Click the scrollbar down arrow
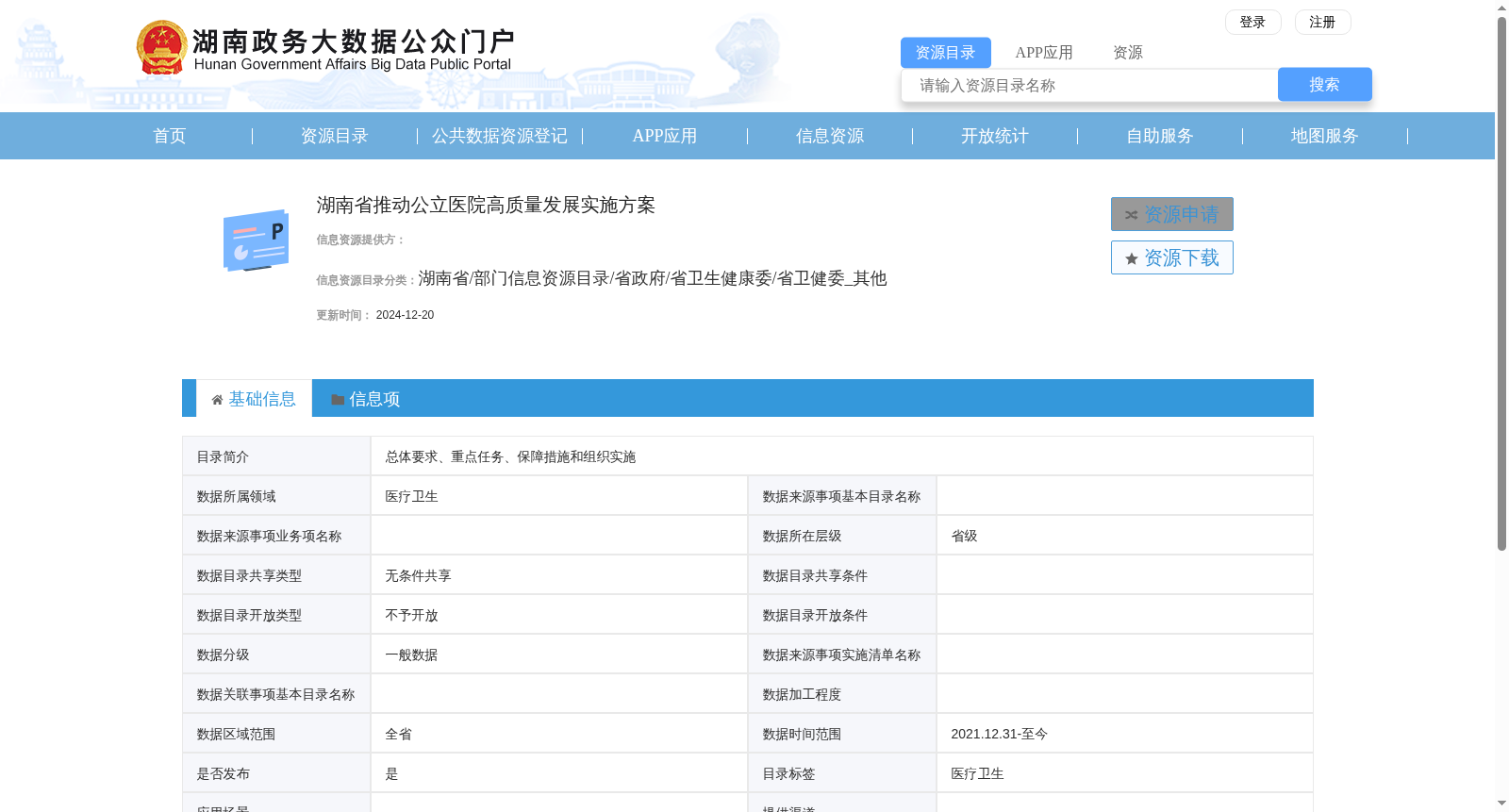The width and height of the screenshot is (1509, 812). pyautogui.click(x=1501, y=804)
